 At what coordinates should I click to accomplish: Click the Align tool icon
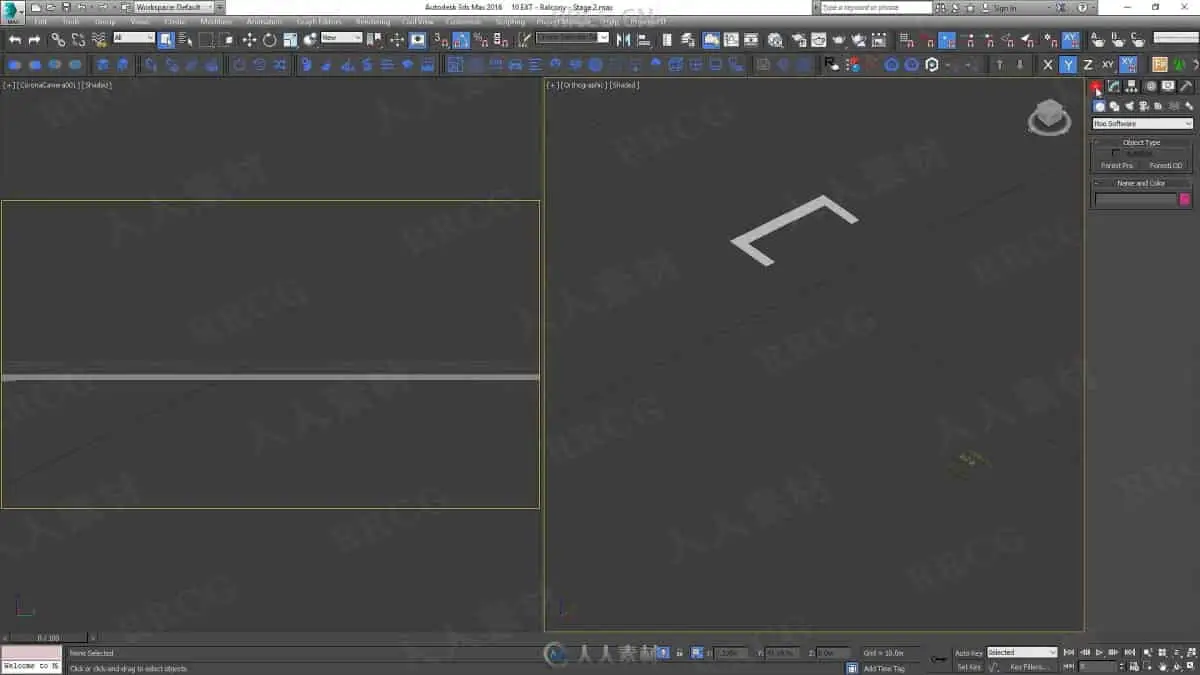[644, 40]
